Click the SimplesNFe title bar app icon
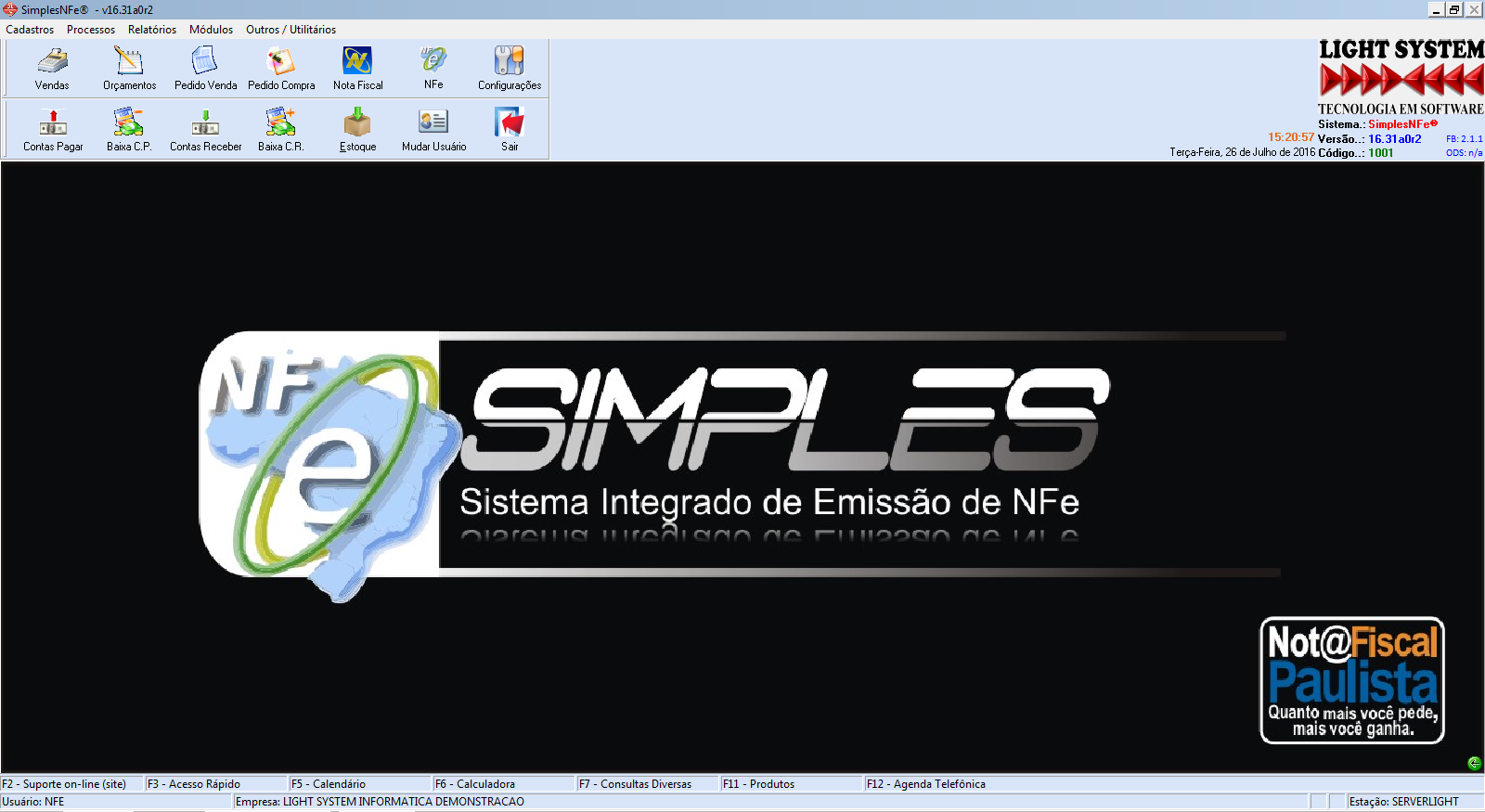Image resolution: width=1485 pixels, height=812 pixels. pyautogui.click(x=10, y=9)
